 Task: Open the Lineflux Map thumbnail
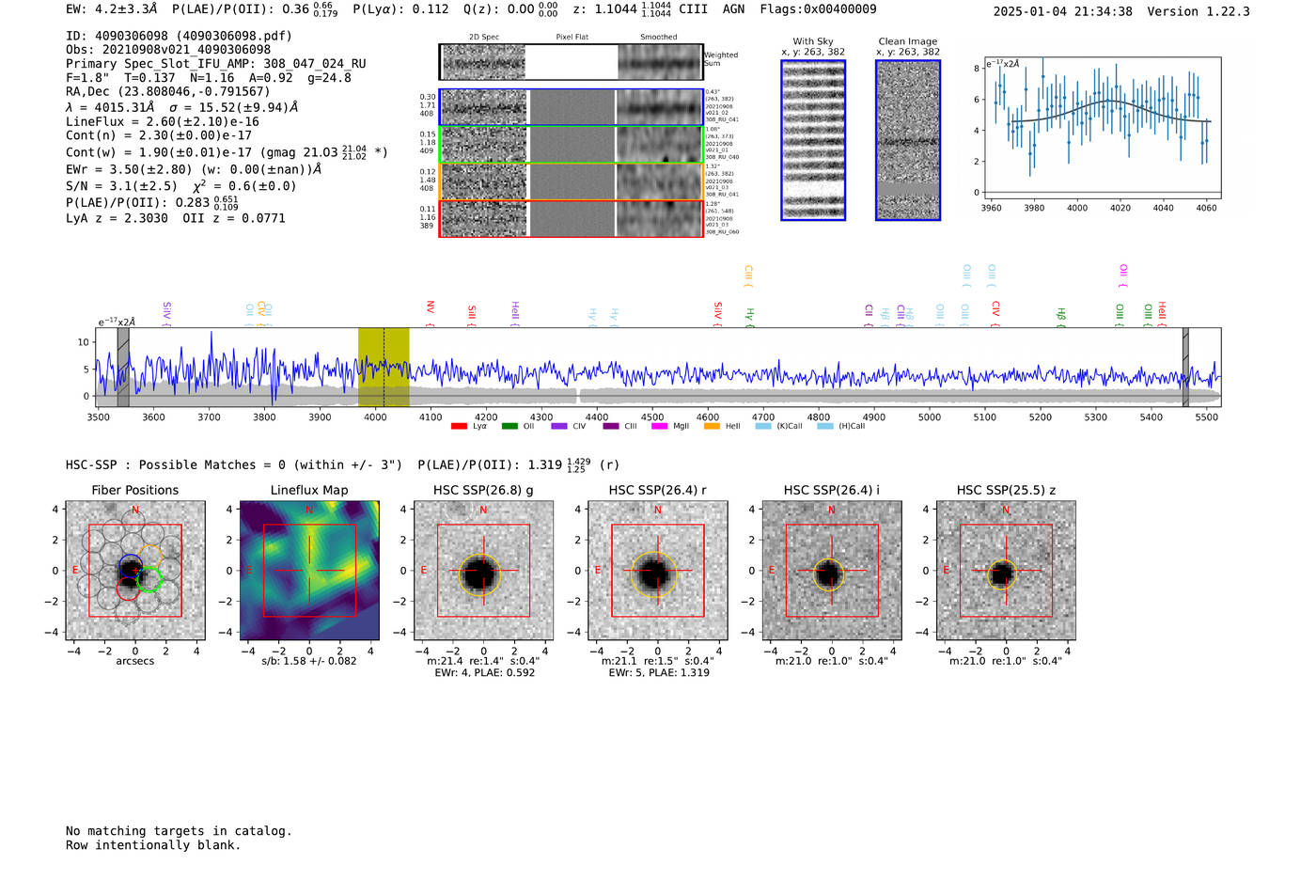tap(309, 571)
